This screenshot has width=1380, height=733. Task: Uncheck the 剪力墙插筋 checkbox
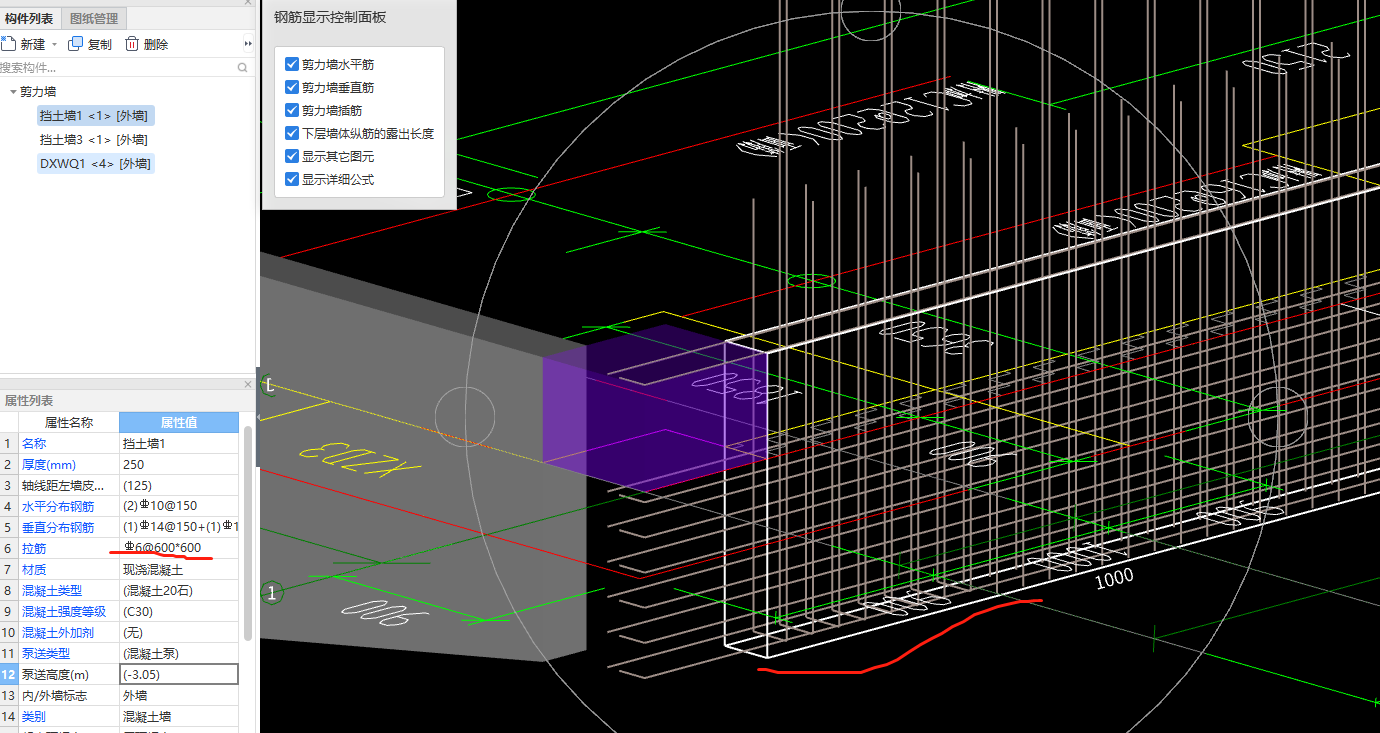292,110
